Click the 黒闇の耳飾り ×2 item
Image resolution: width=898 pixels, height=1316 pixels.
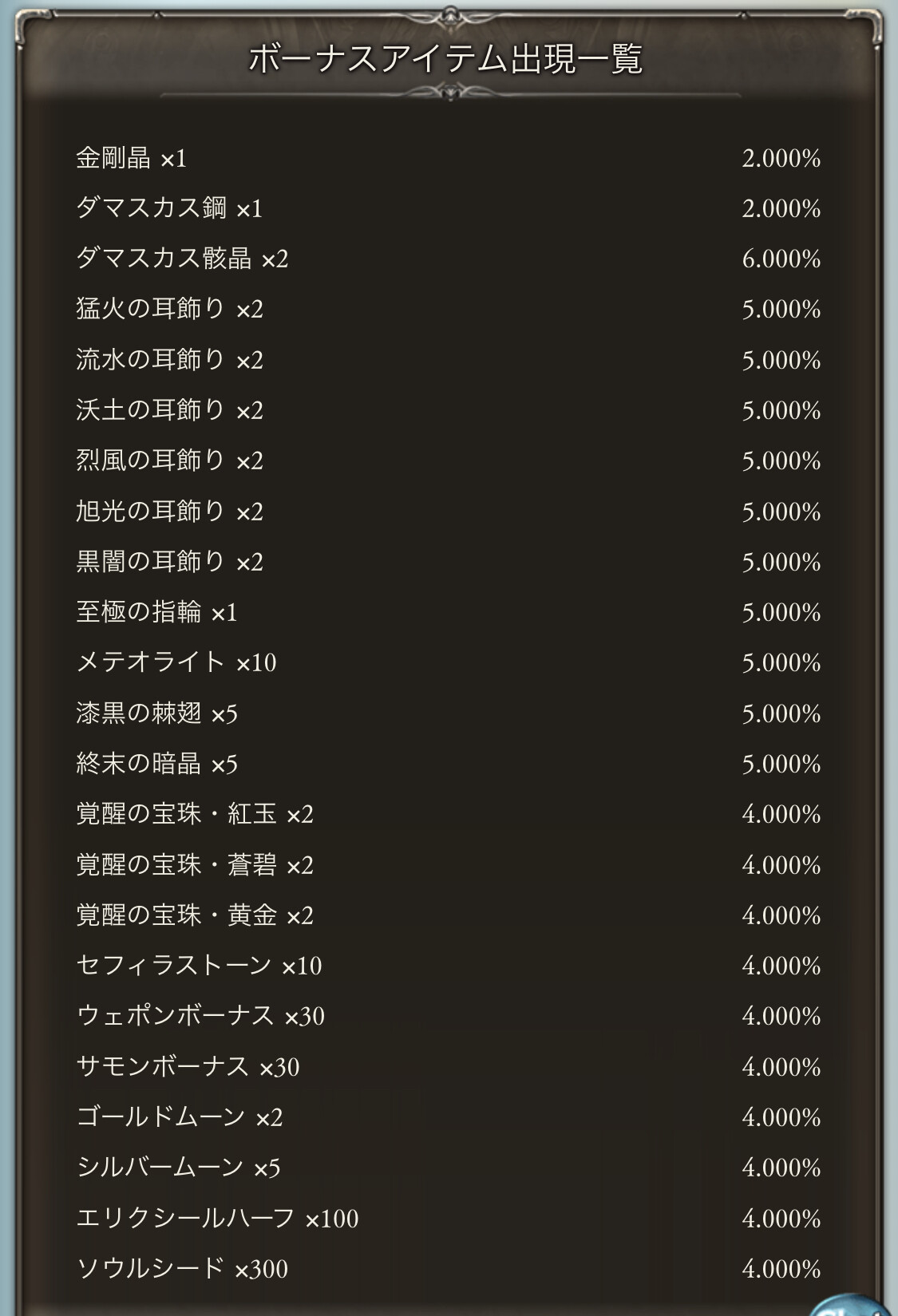coord(169,562)
